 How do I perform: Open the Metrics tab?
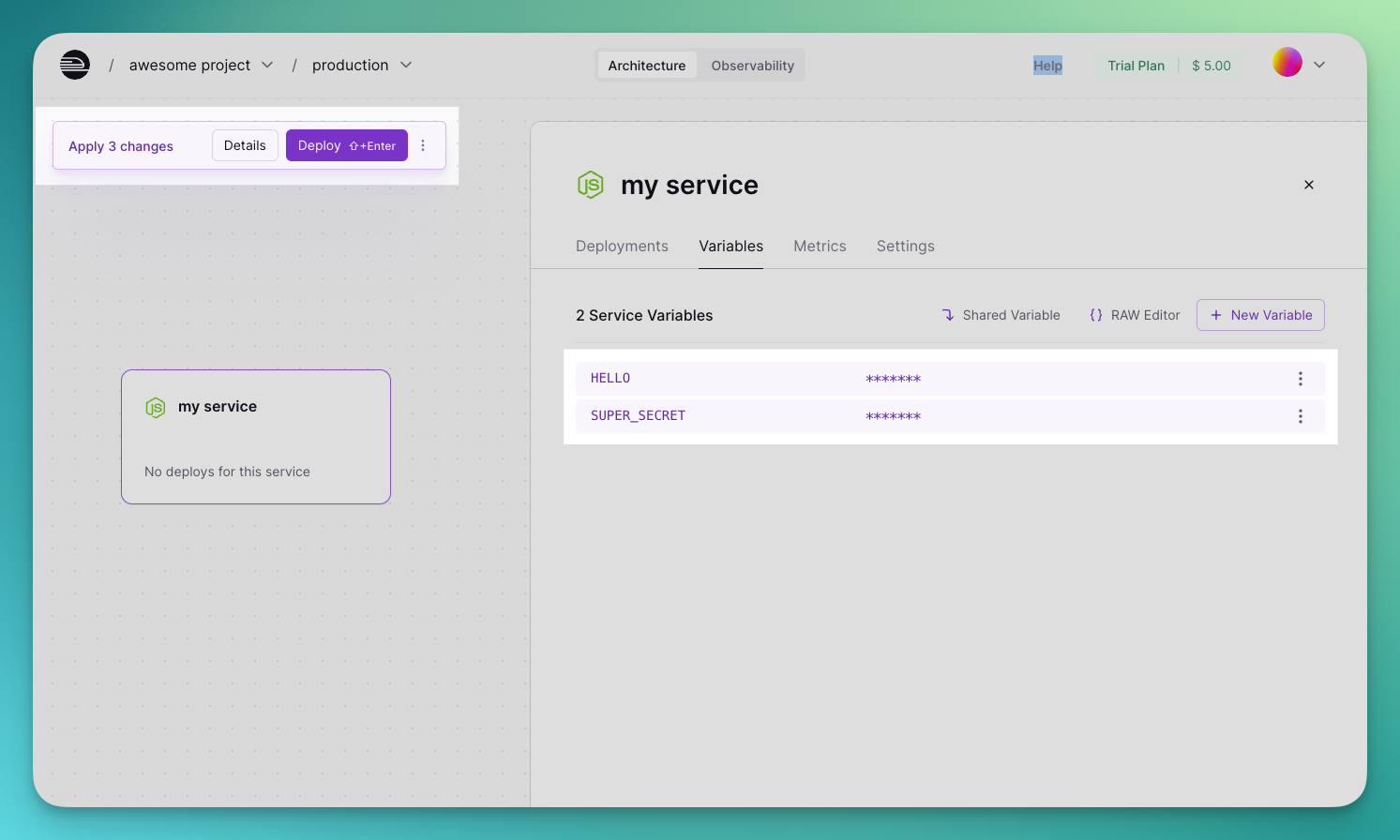tap(820, 246)
